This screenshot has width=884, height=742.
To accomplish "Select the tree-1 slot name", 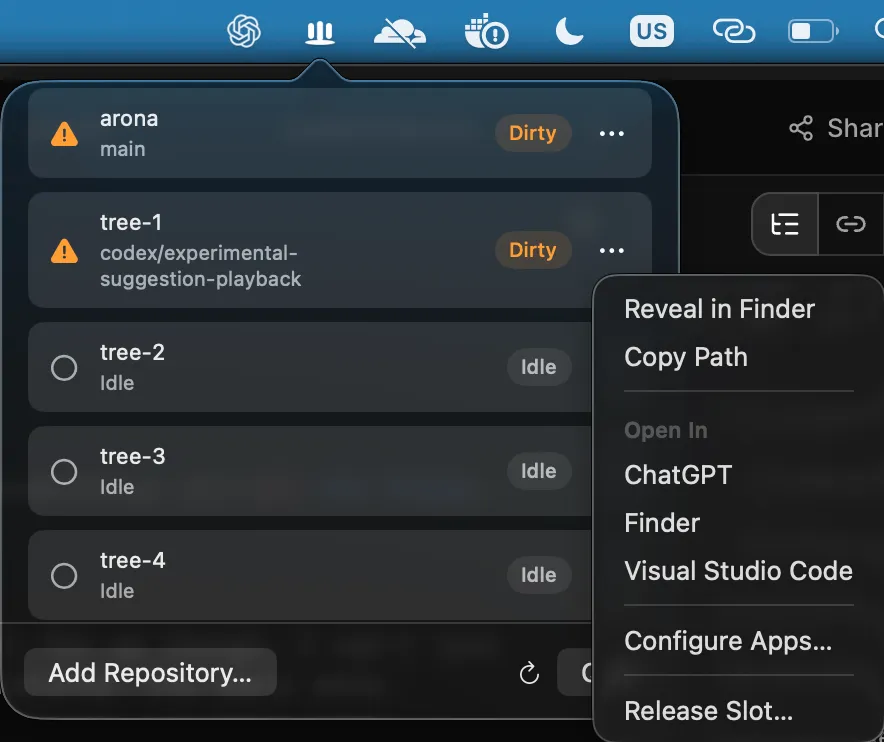I will point(131,222).
